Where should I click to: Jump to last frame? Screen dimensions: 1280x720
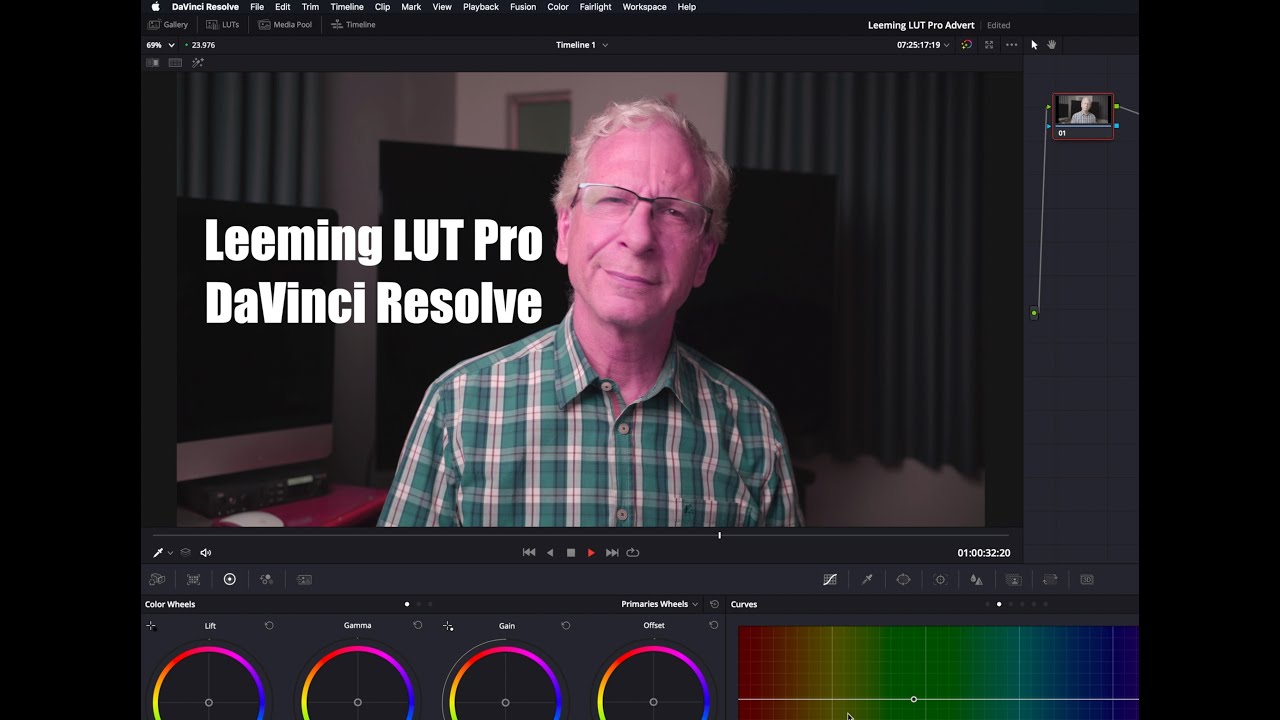tap(612, 552)
